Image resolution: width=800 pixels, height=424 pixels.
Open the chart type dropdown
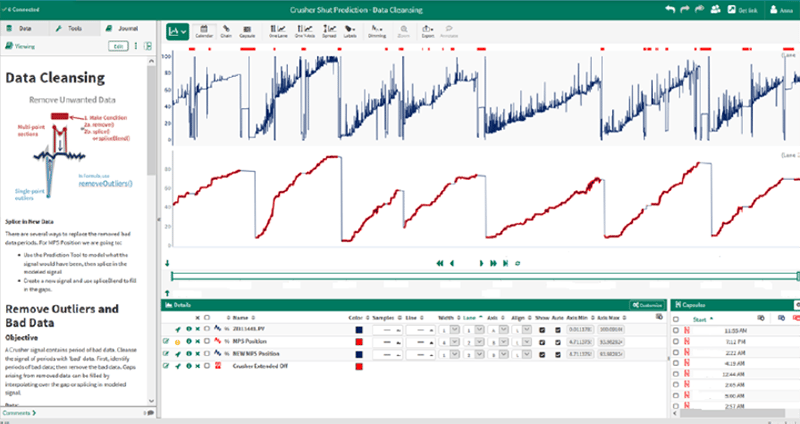pyautogui.click(x=179, y=33)
